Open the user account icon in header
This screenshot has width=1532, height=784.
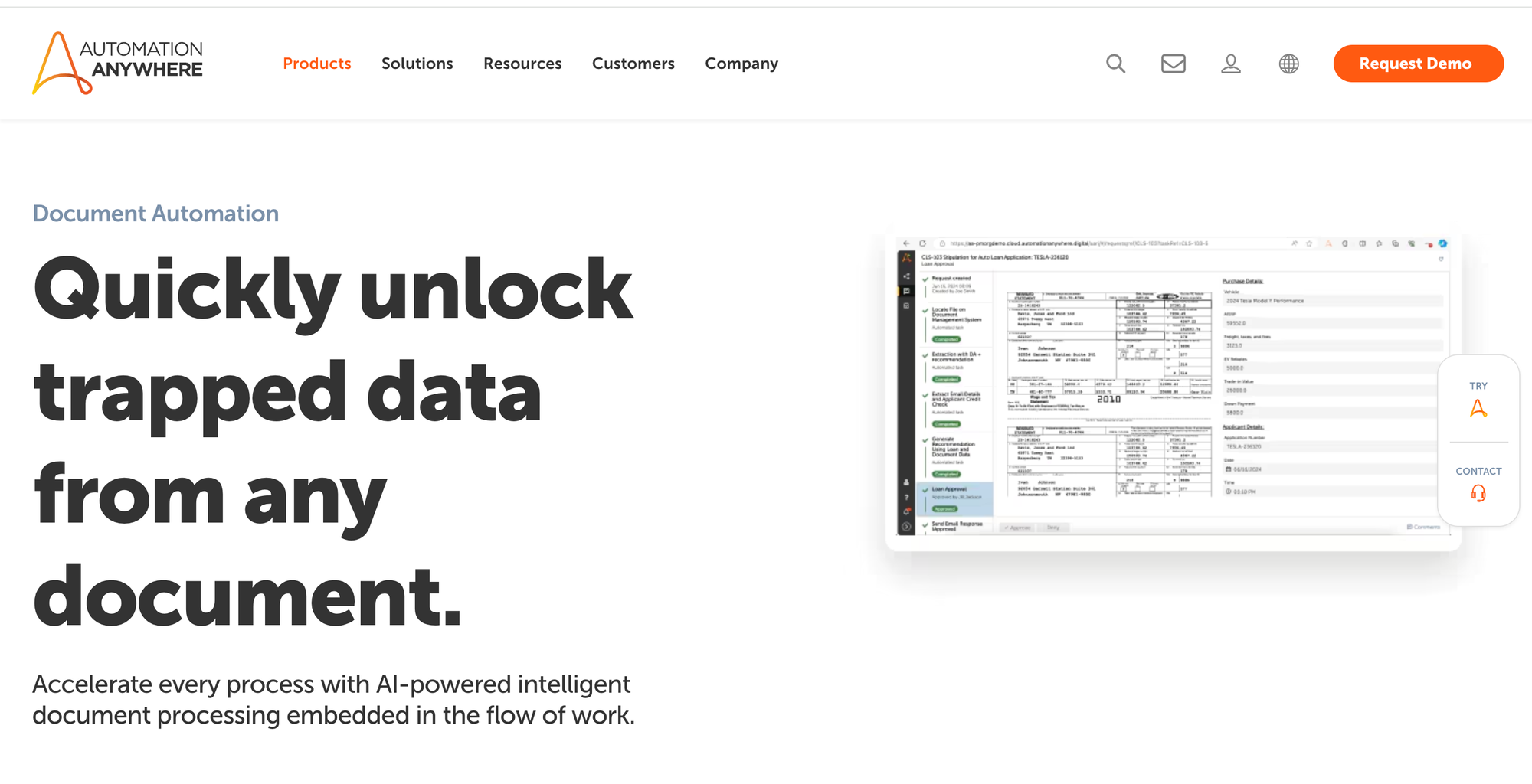coord(1231,64)
